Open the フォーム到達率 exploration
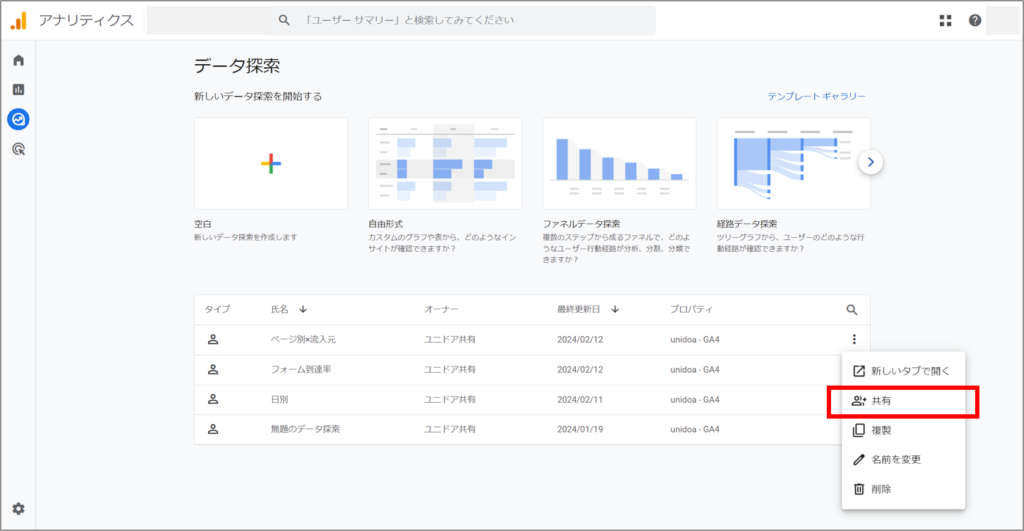This screenshot has height=531, width=1024. click(301, 370)
